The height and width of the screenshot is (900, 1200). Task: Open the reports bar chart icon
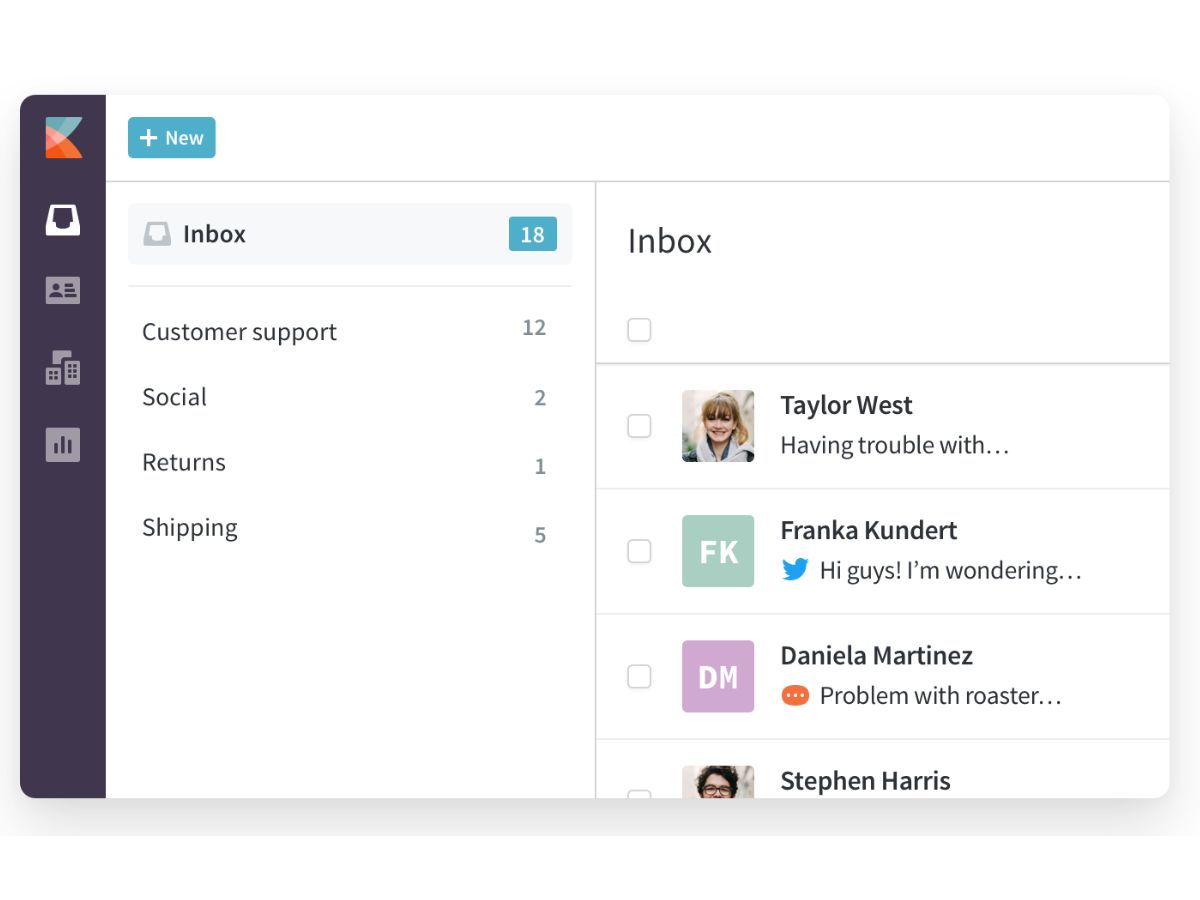(x=63, y=444)
